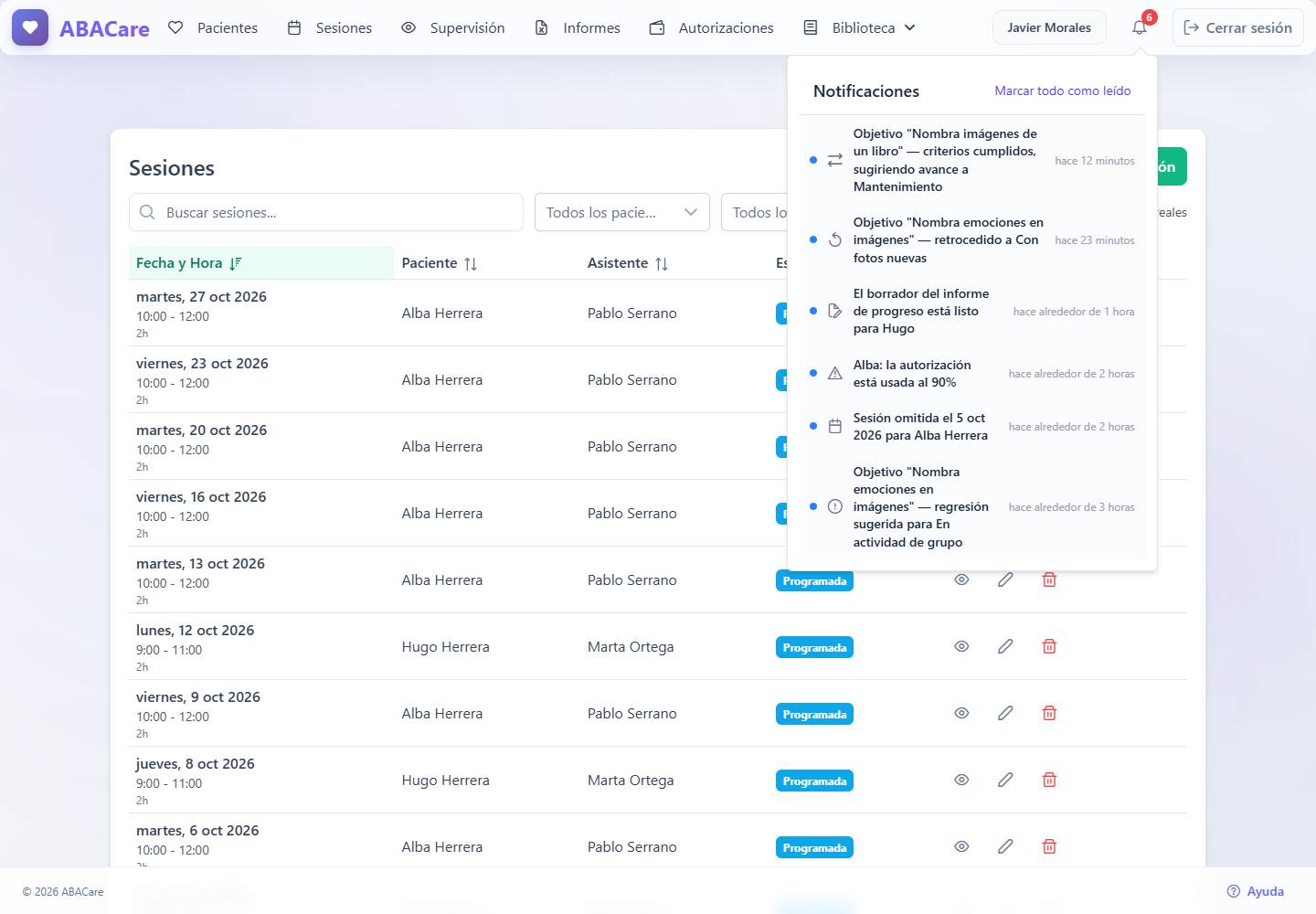Navigate to Supervisión
The image size is (1316, 914).
pos(453,27)
